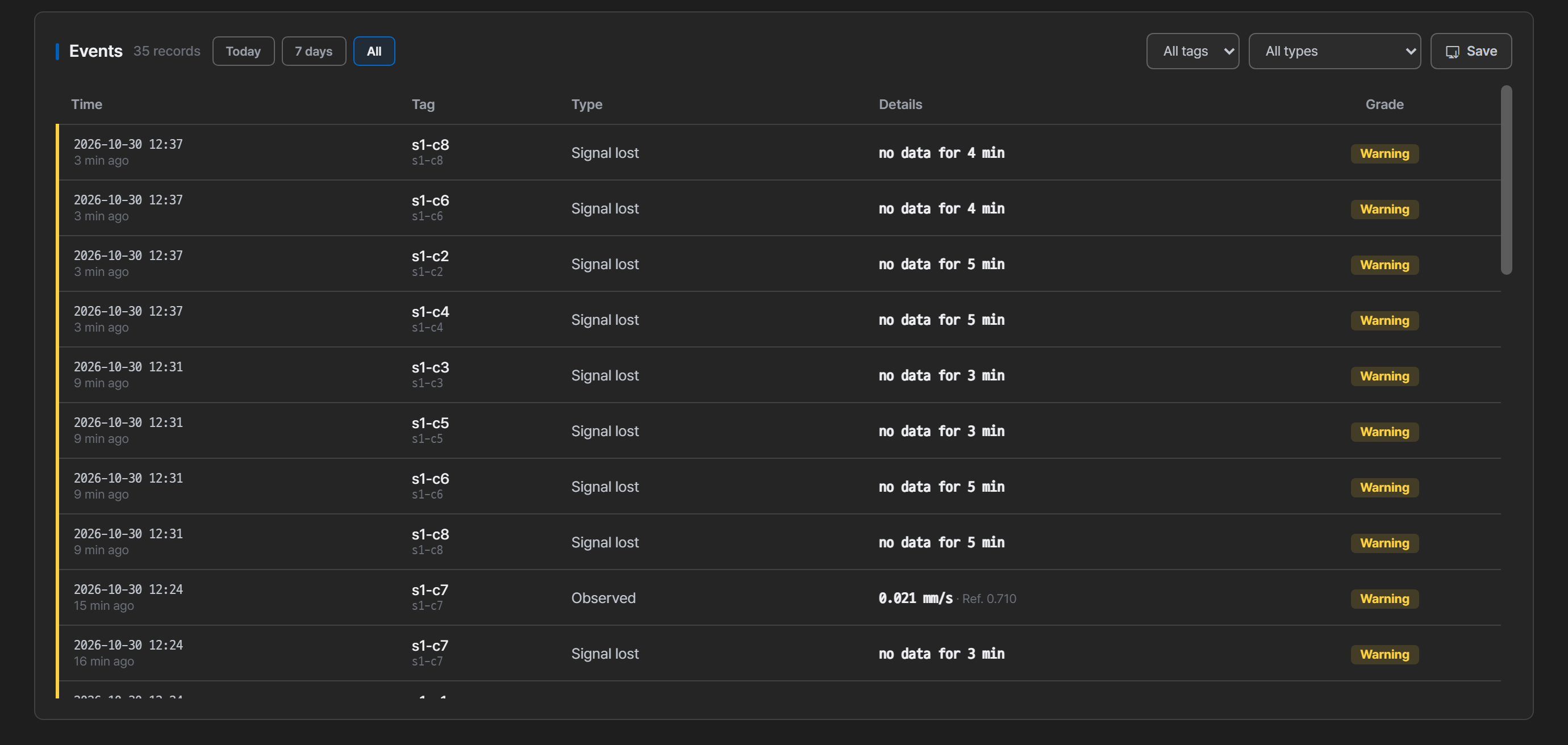Click the events table vertical scrollbar

tap(1506, 180)
